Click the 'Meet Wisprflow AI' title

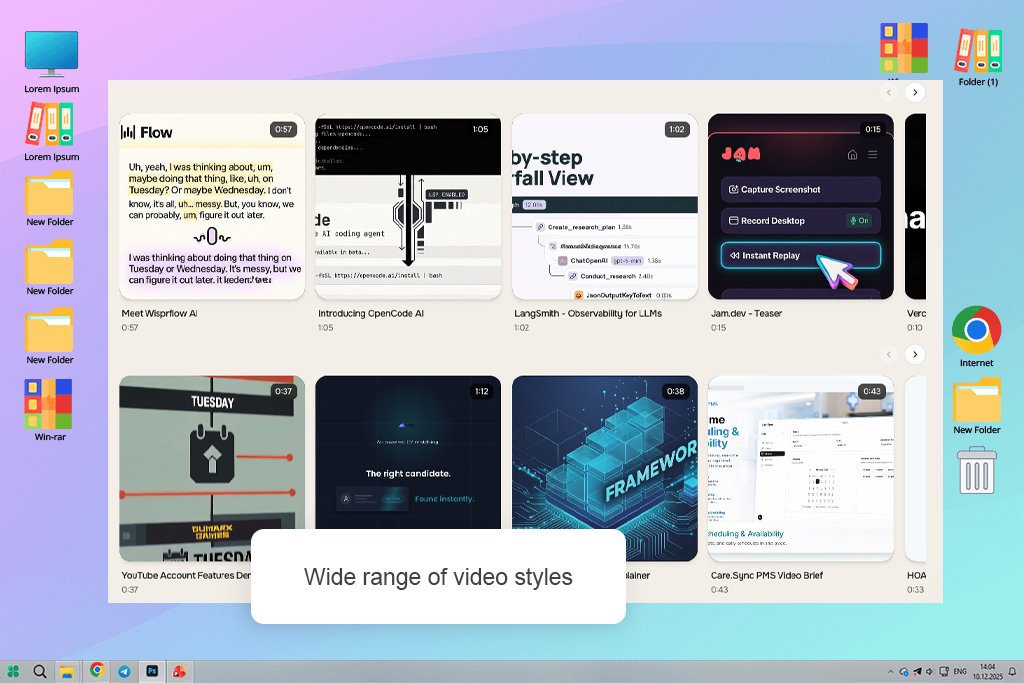point(159,313)
